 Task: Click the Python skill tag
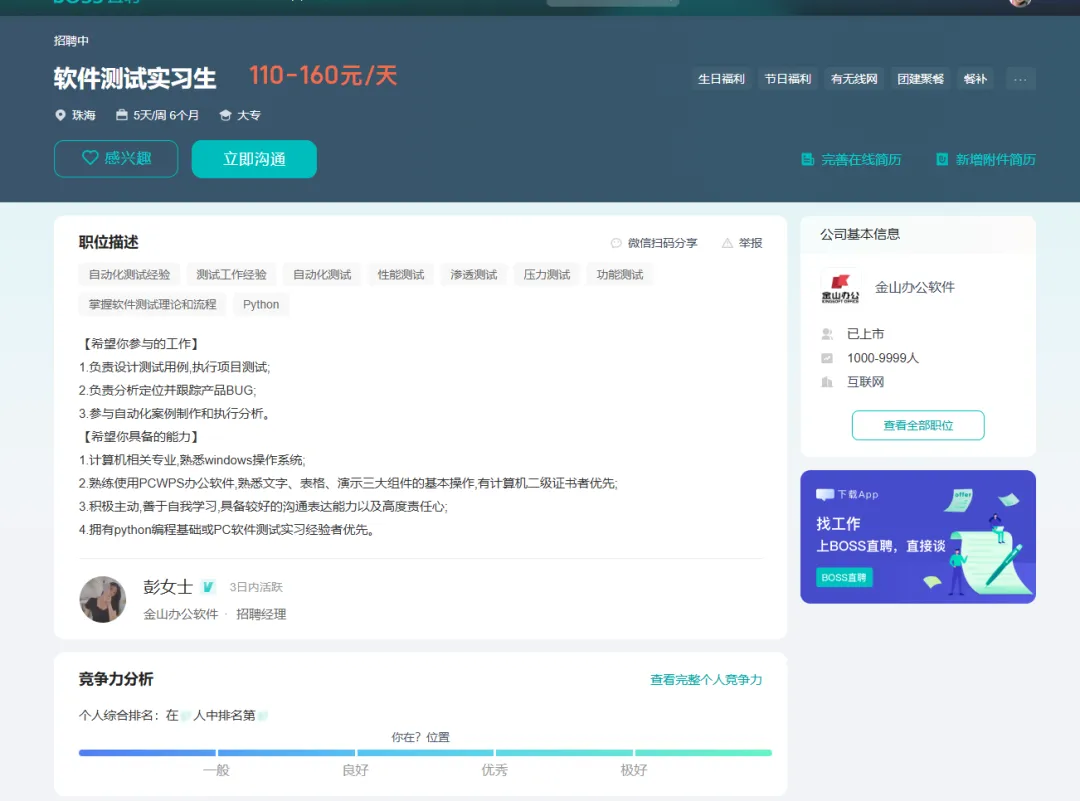[x=261, y=304]
